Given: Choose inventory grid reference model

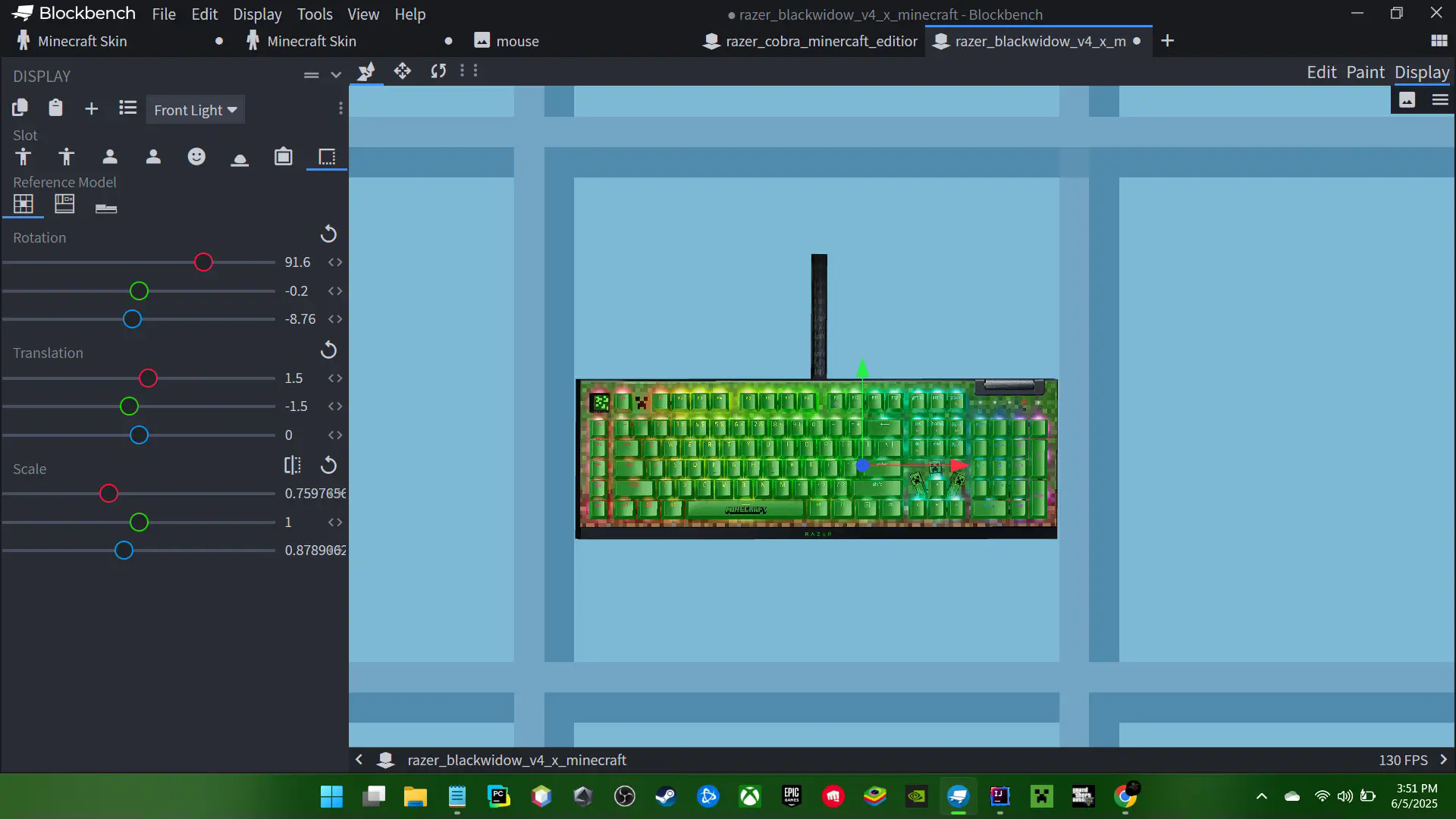Looking at the screenshot, I should 24,204.
